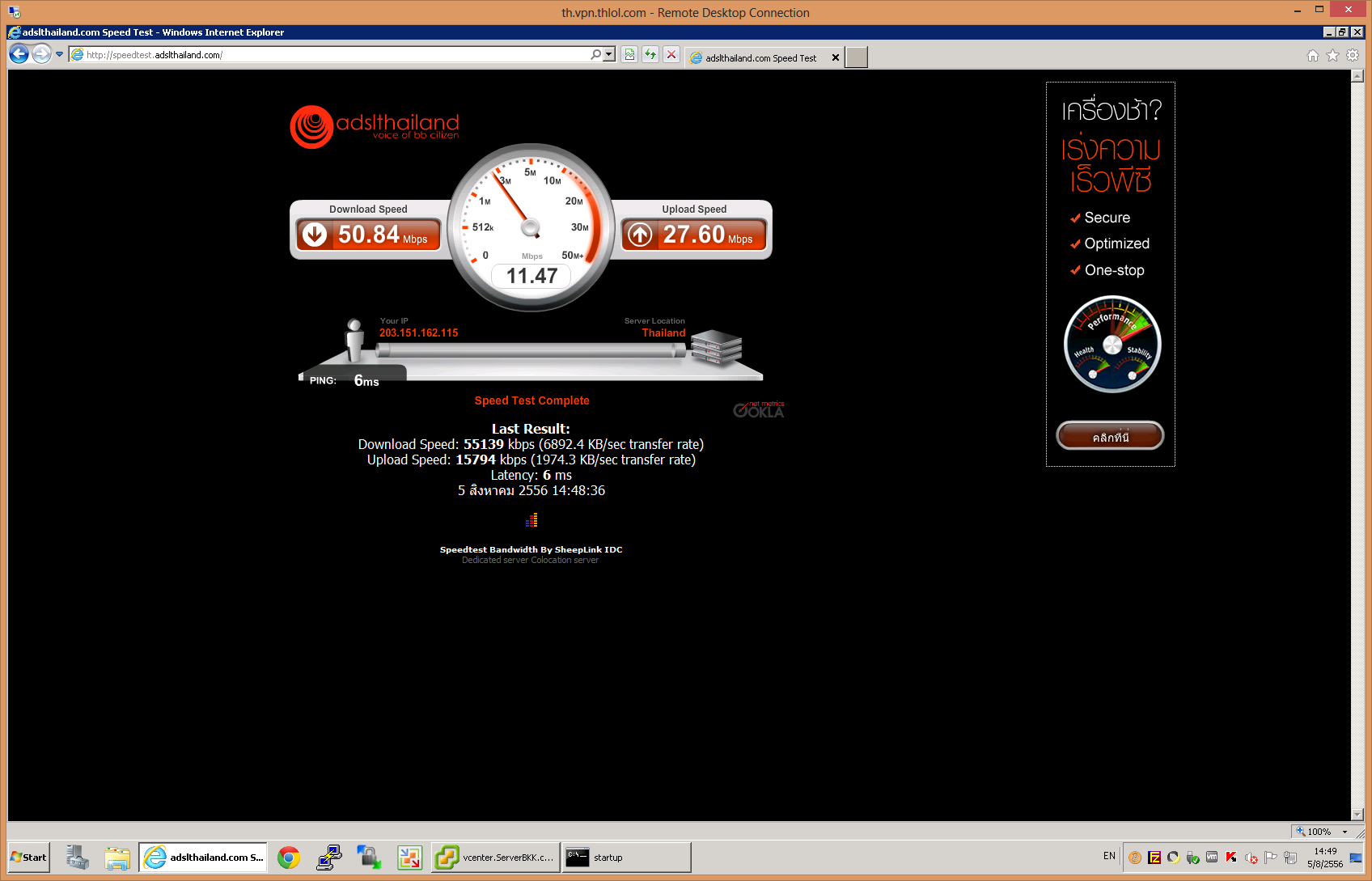
Task: Click the download speed arrow icon
Action: [315, 235]
